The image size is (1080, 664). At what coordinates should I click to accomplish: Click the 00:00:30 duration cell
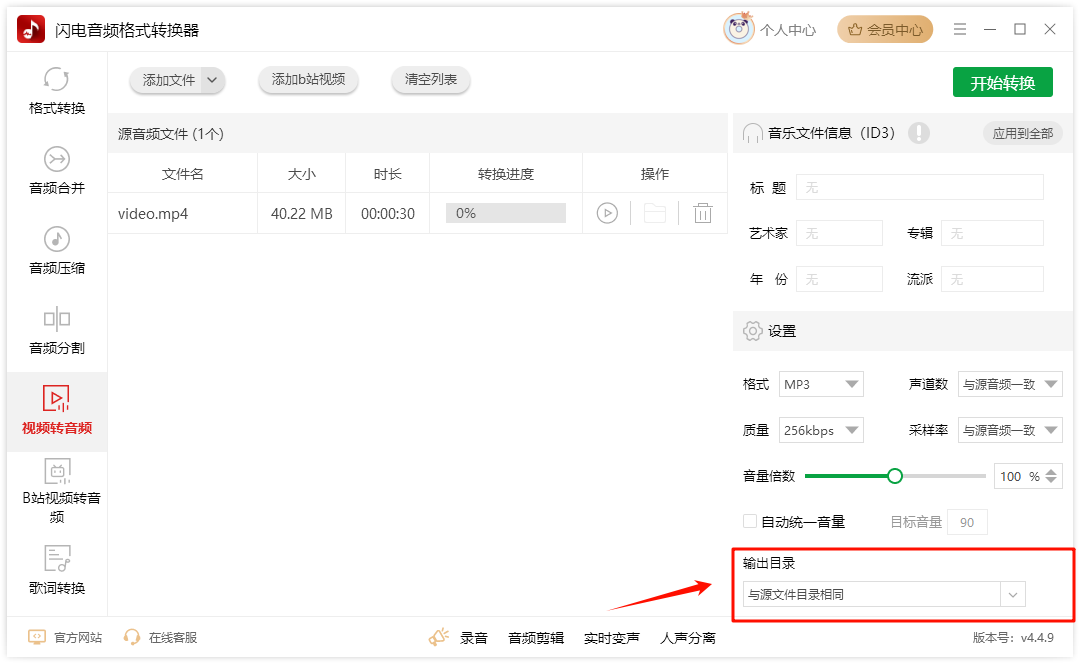[x=388, y=214]
